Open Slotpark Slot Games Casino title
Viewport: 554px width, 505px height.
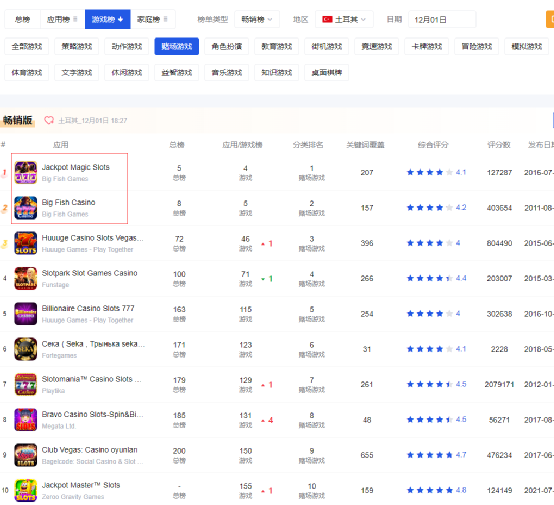pyautogui.click(x=89, y=273)
